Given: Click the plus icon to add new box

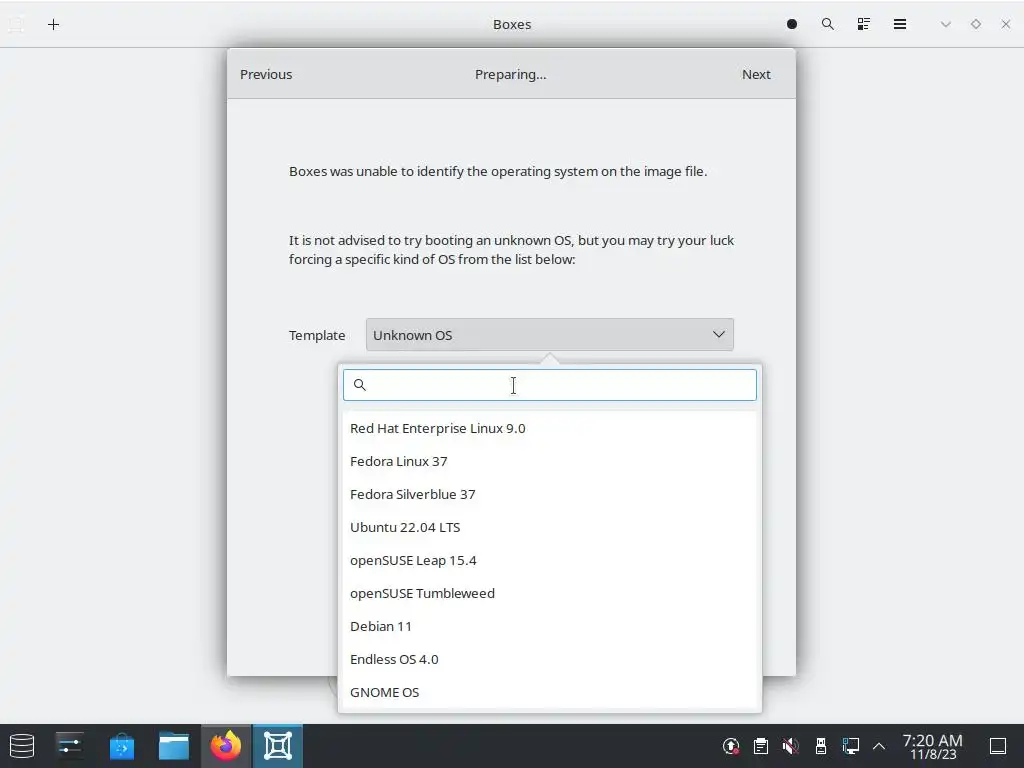Looking at the screenshot, I should click(54, 25).
